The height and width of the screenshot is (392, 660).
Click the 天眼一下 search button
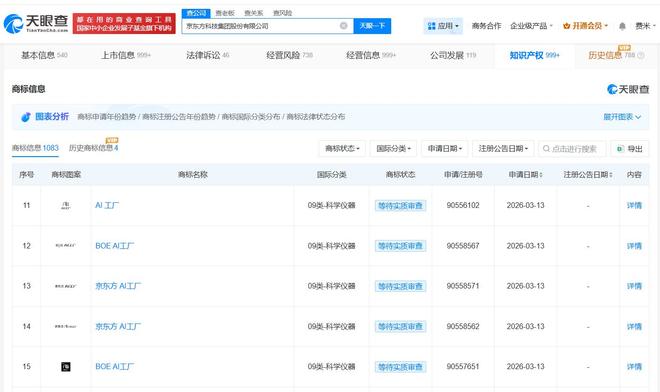pos(372,26)
